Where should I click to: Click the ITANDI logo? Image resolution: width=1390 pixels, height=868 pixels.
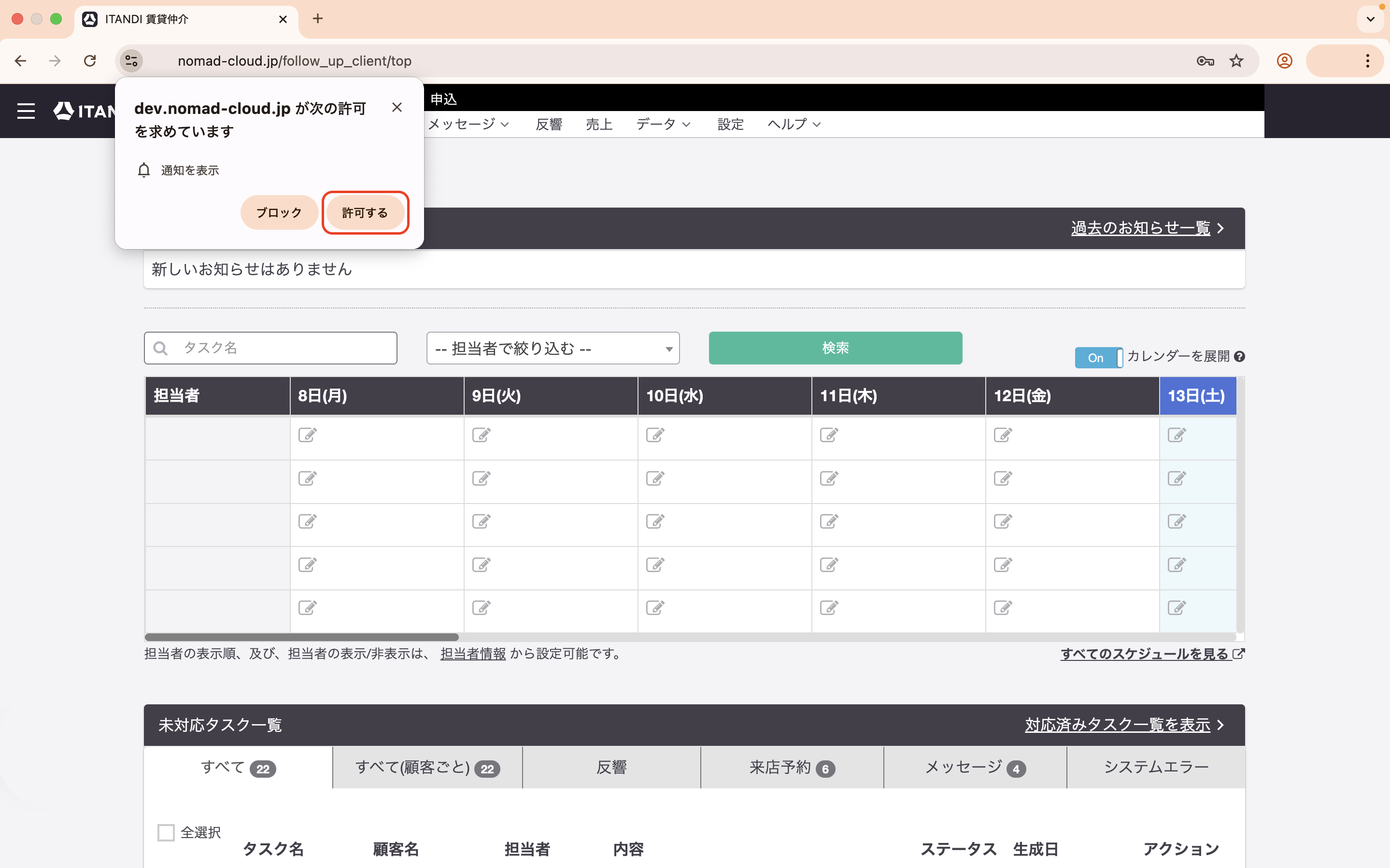click(x=85, y=111)
